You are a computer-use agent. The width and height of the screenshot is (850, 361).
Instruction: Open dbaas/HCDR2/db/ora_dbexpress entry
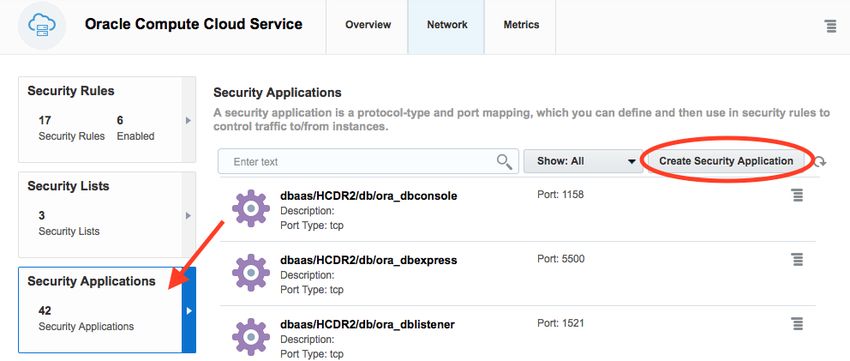(x=369, y=260)
